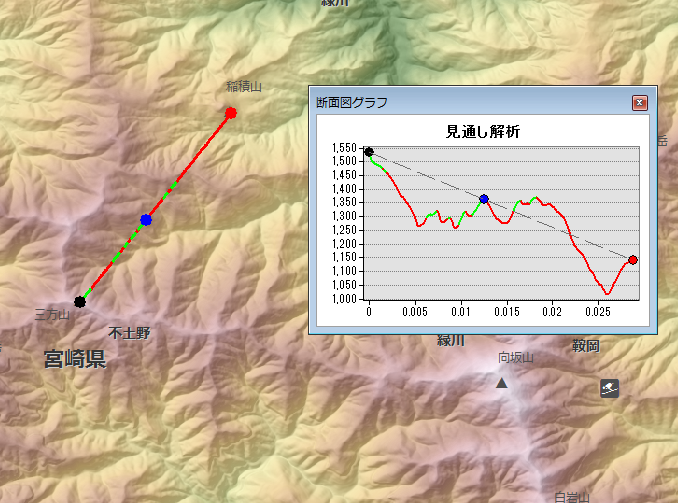Select the red target point near 稲積山

(x=231, y=113)
